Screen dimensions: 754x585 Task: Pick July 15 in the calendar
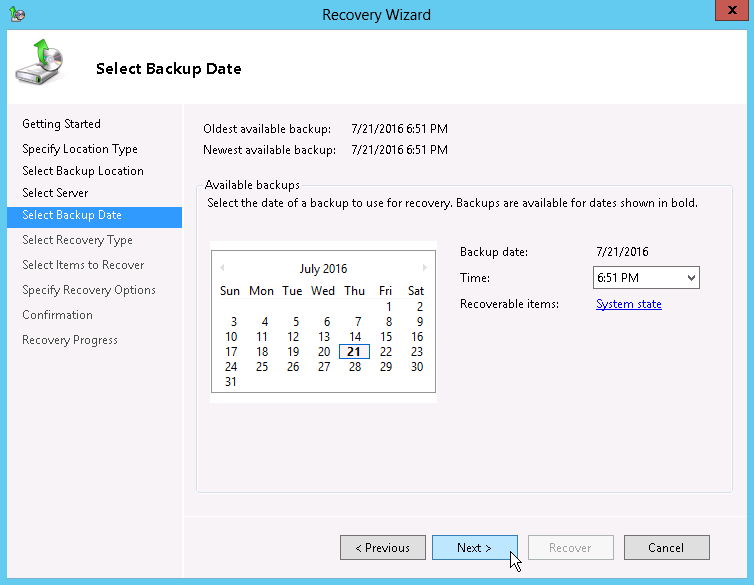tap(386, 337)
